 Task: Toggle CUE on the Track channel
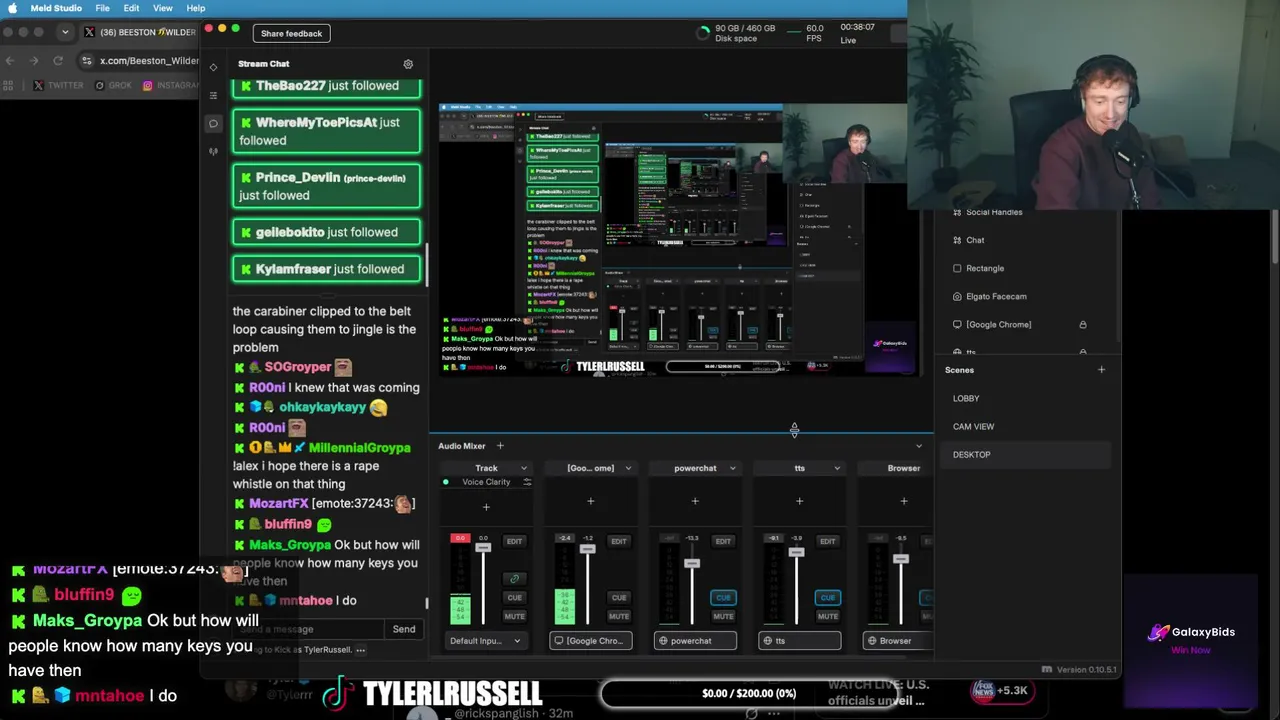click(x=514, y=597)
